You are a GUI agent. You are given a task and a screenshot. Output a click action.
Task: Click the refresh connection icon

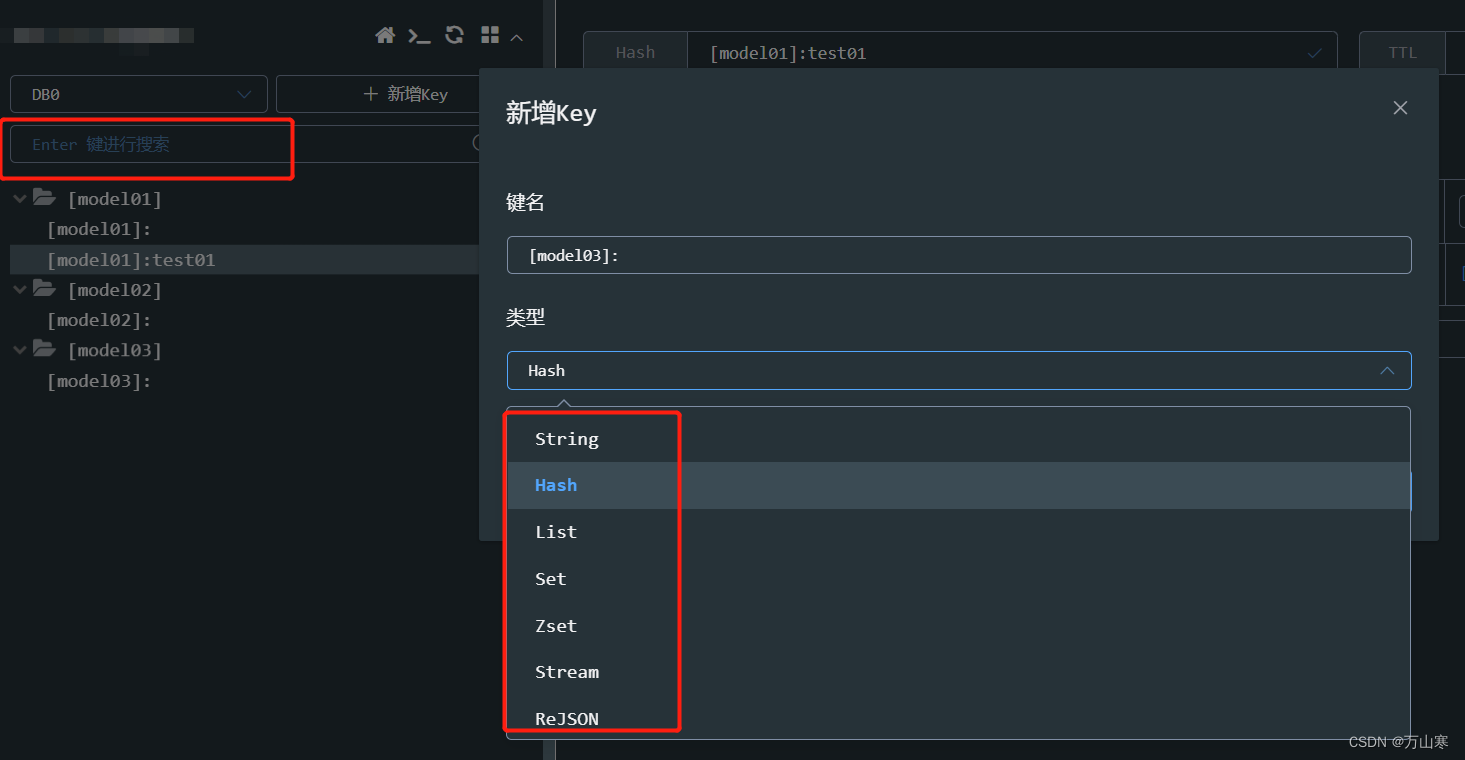pyautogui.click(x=454, y=36)
